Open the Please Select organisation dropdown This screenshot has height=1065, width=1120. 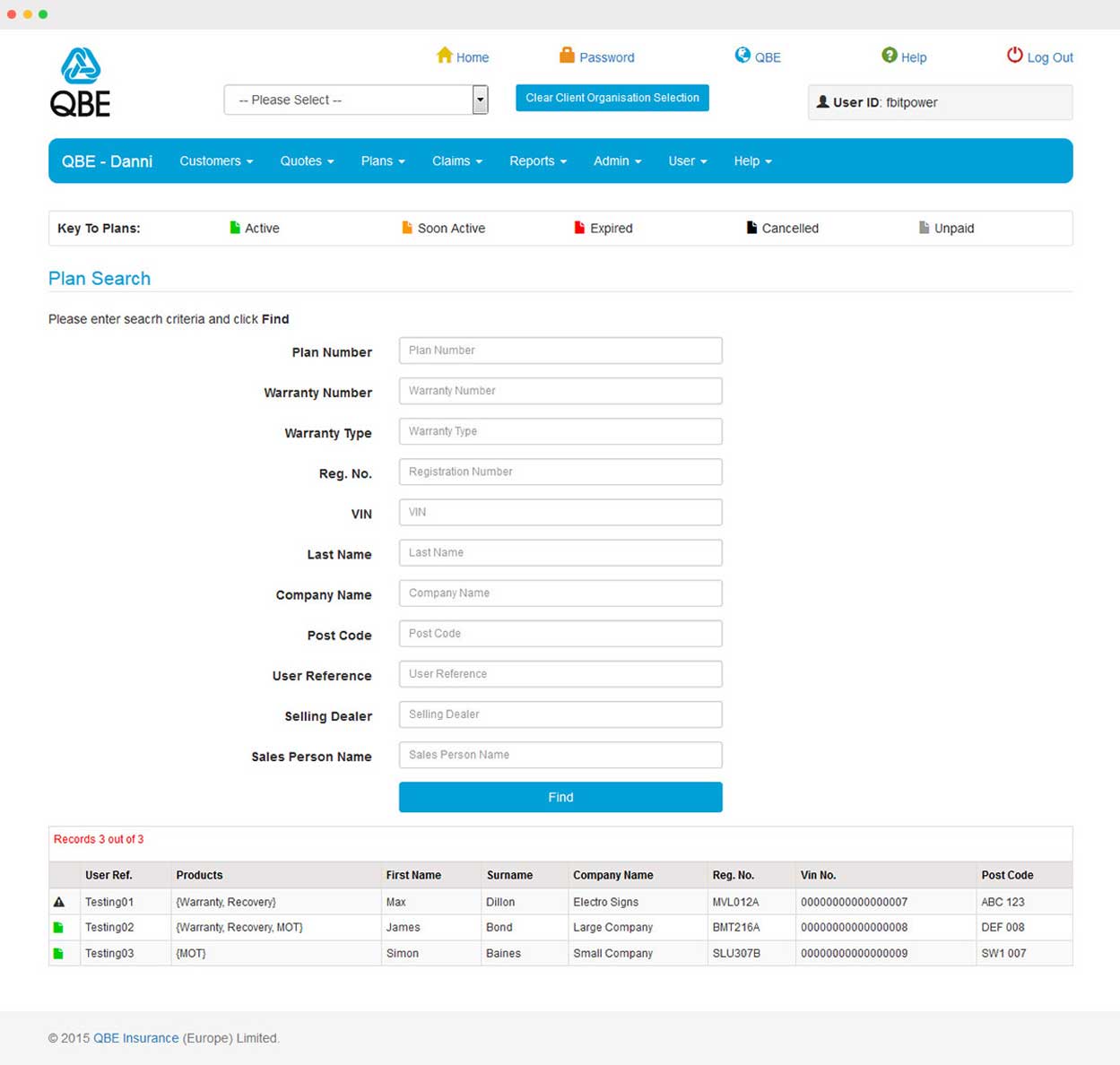point(356,100)
